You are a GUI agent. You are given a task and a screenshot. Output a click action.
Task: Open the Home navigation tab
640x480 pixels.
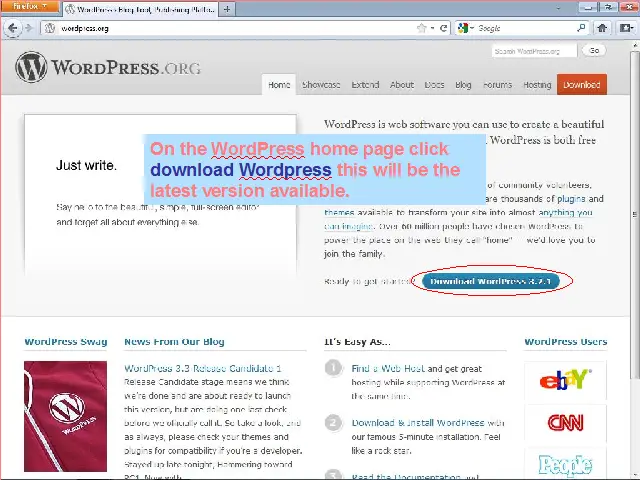tap(279, 84)
